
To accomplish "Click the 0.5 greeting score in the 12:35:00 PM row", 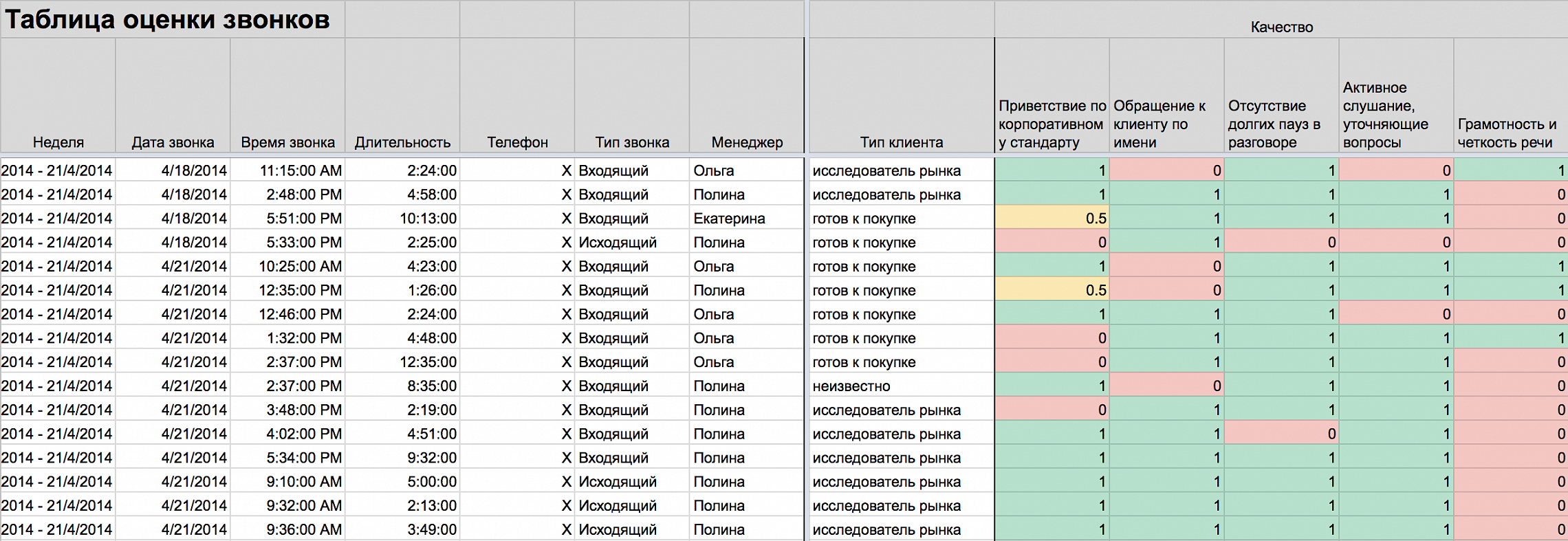I will point(1052,290).
